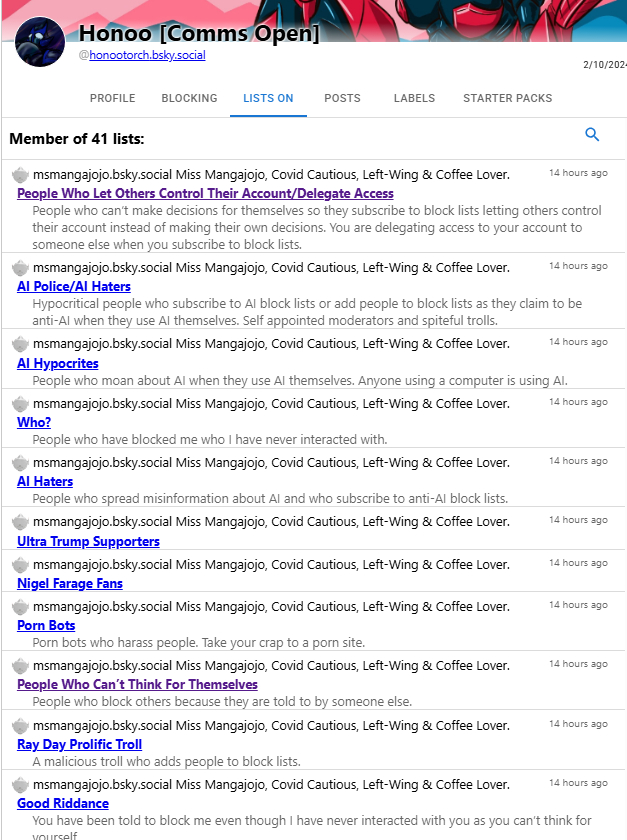
Task: Click Honoo's profile avatar picture
Action: [40, 43]
